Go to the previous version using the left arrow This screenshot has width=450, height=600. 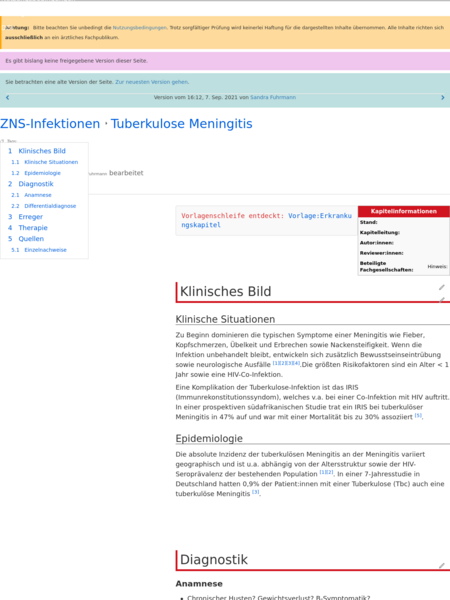click(x=7, y=98)
